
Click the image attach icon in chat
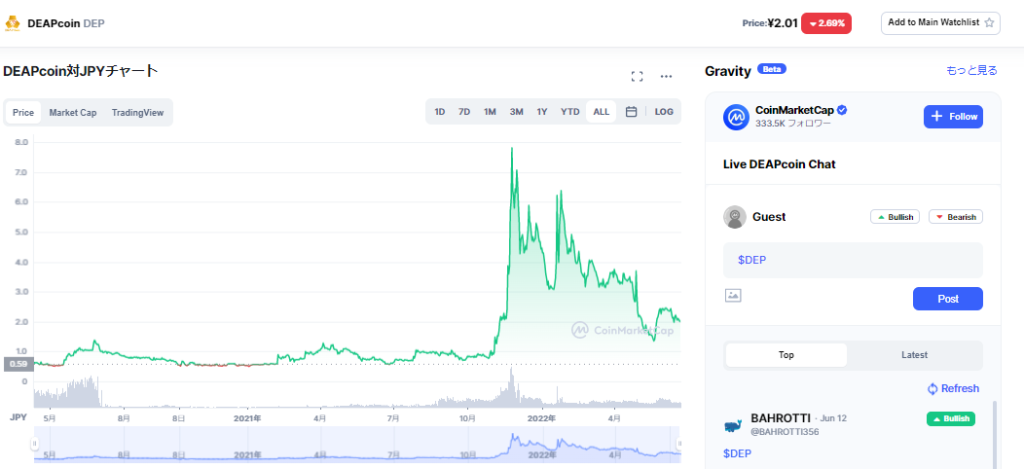[733, 295]
